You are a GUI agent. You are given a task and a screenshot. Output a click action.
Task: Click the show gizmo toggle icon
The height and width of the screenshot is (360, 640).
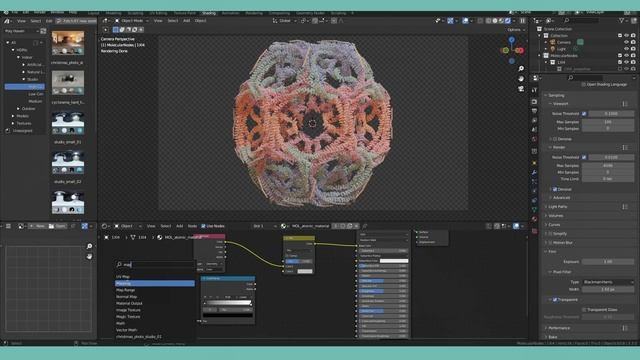[450, 20]
